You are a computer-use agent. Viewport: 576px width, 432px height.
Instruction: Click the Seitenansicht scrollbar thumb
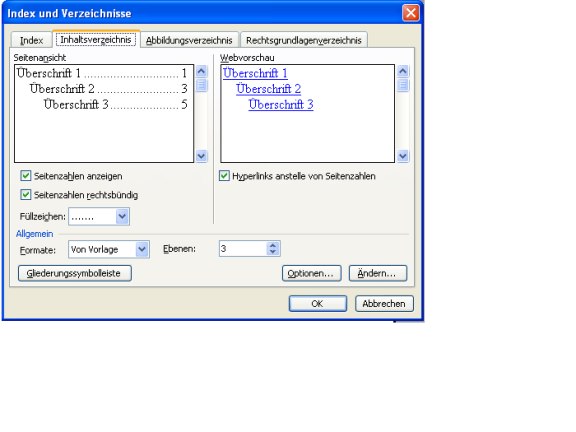click(x=201, y=85)
